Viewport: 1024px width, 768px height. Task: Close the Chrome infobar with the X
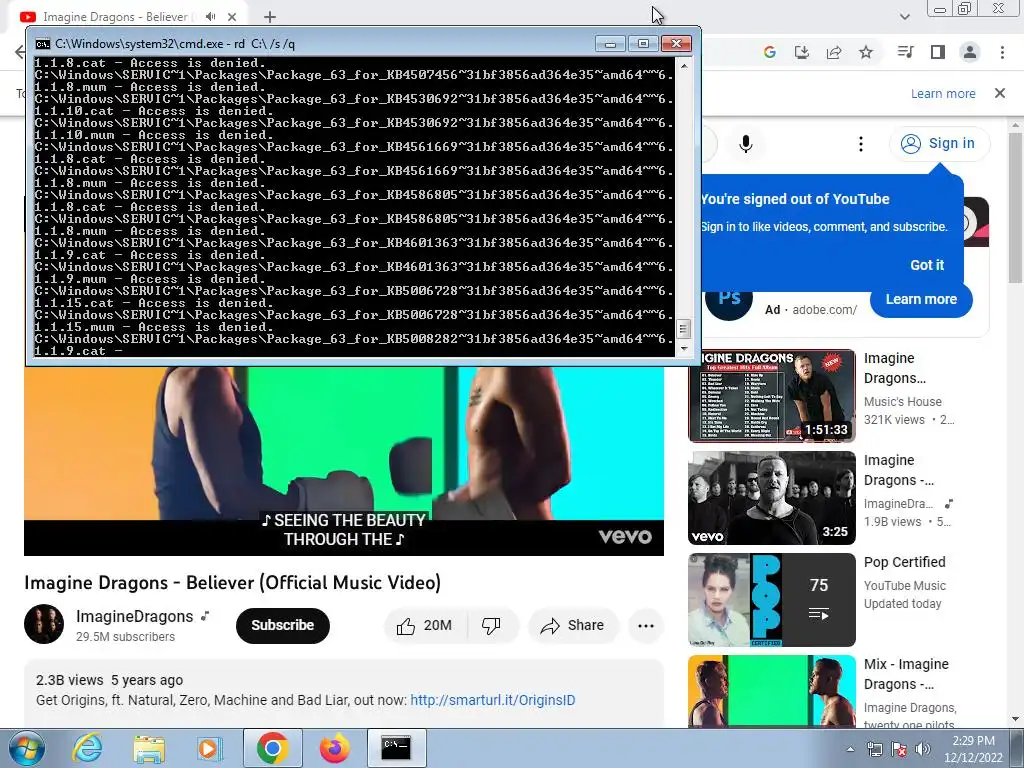(1000, 93)
